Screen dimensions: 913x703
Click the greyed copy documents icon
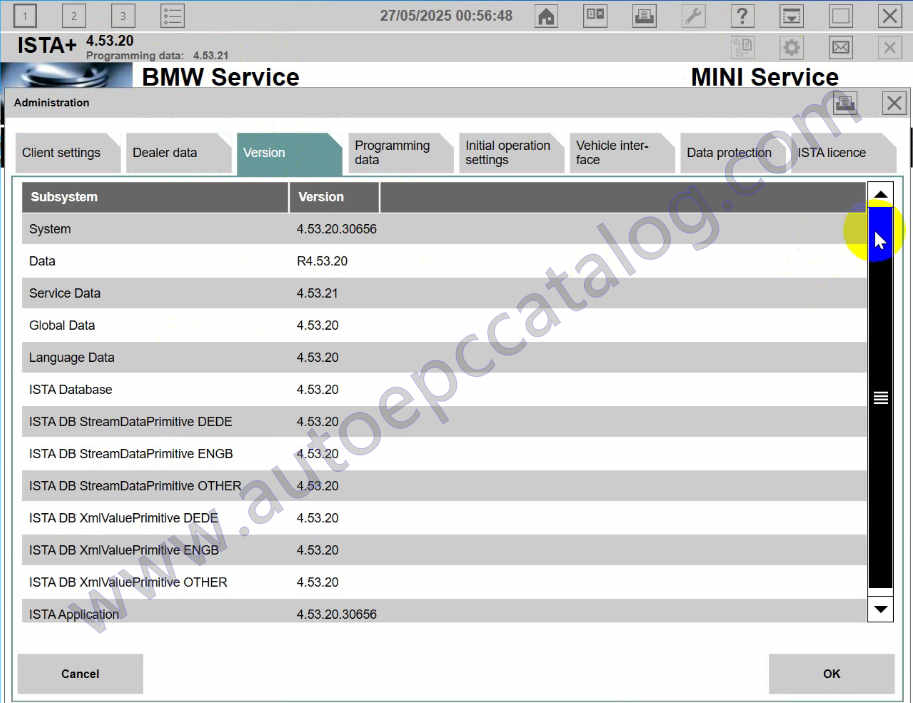(x=742, y=47)
